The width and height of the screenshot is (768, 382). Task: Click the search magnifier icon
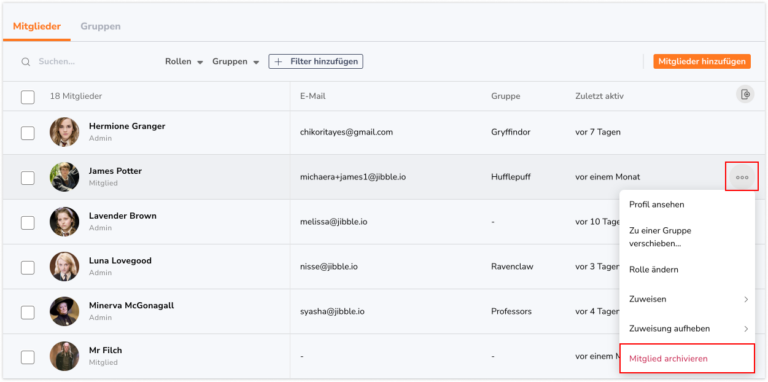[x=26, y=62]
